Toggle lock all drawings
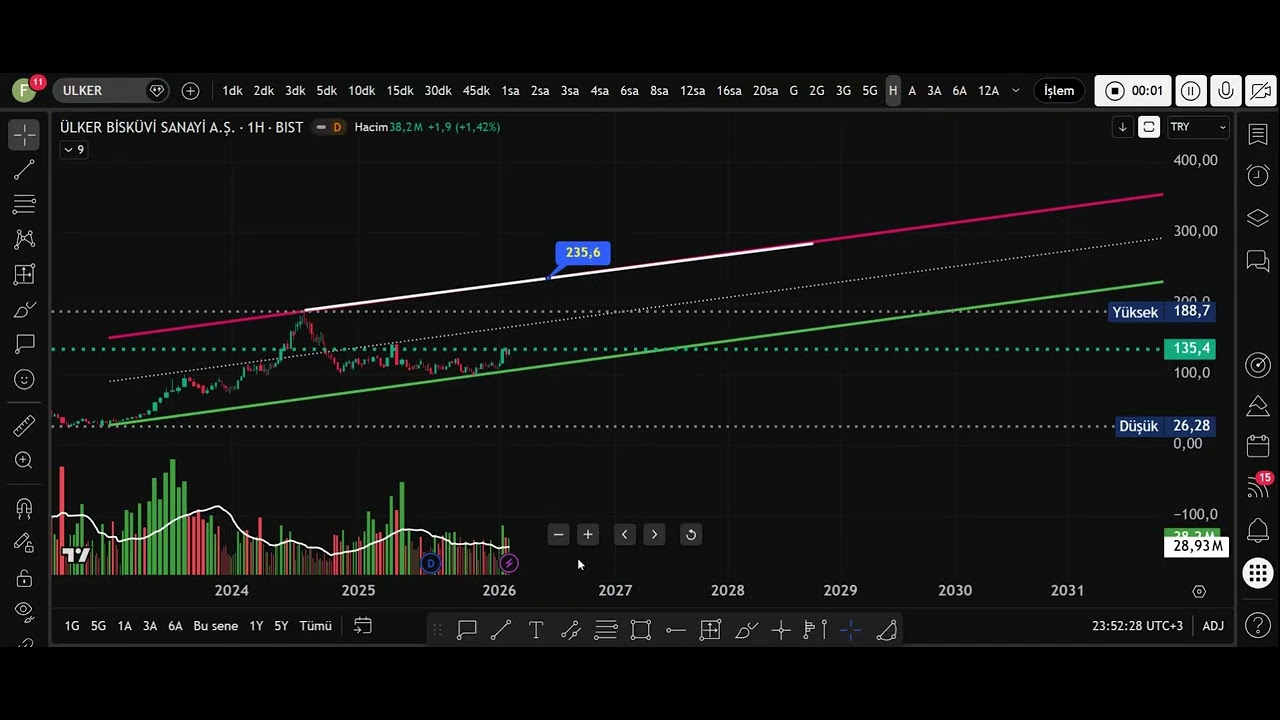1280x720 pixels. pyautogui.click(x=24, y=578)
